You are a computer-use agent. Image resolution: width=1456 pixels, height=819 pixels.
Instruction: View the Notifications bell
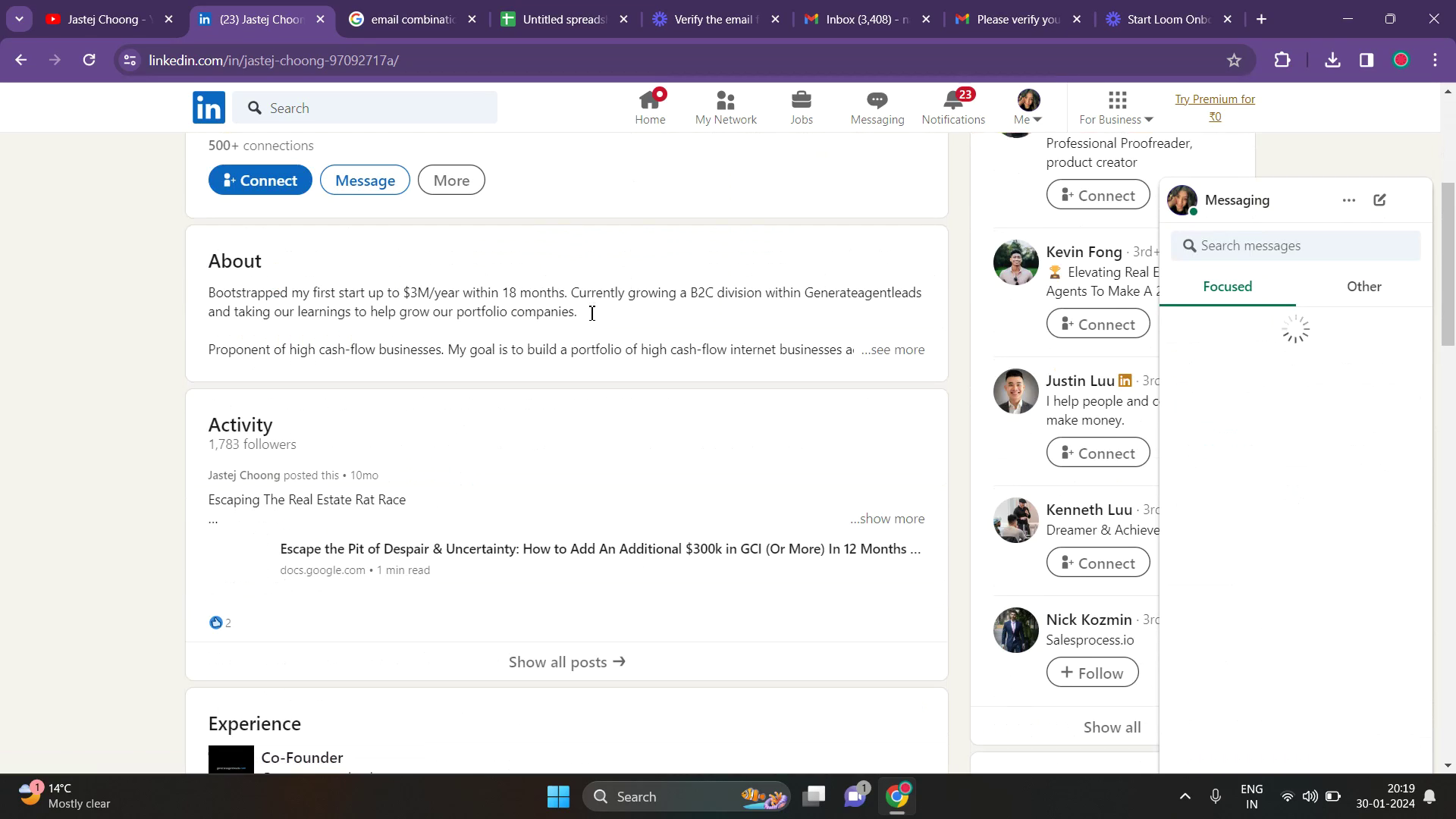953,107
